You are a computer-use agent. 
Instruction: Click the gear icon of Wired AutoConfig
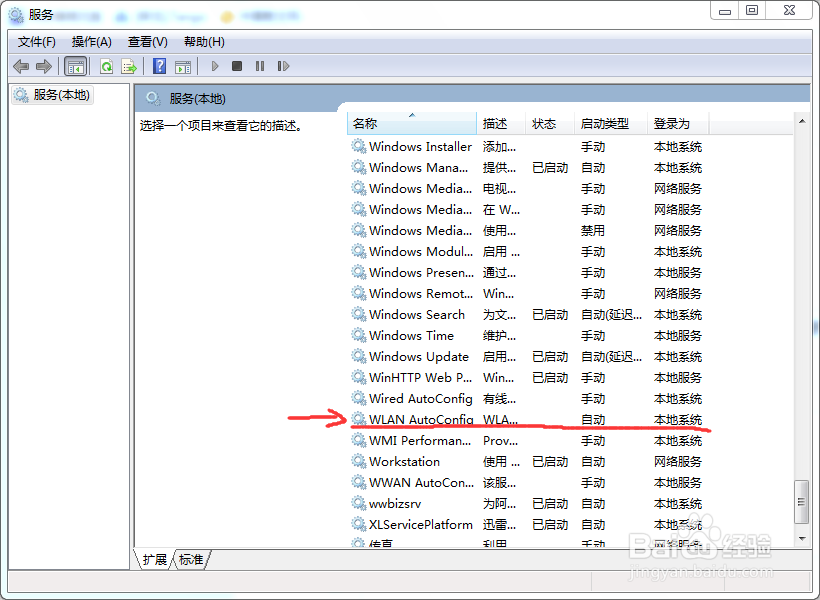[359, 398]
